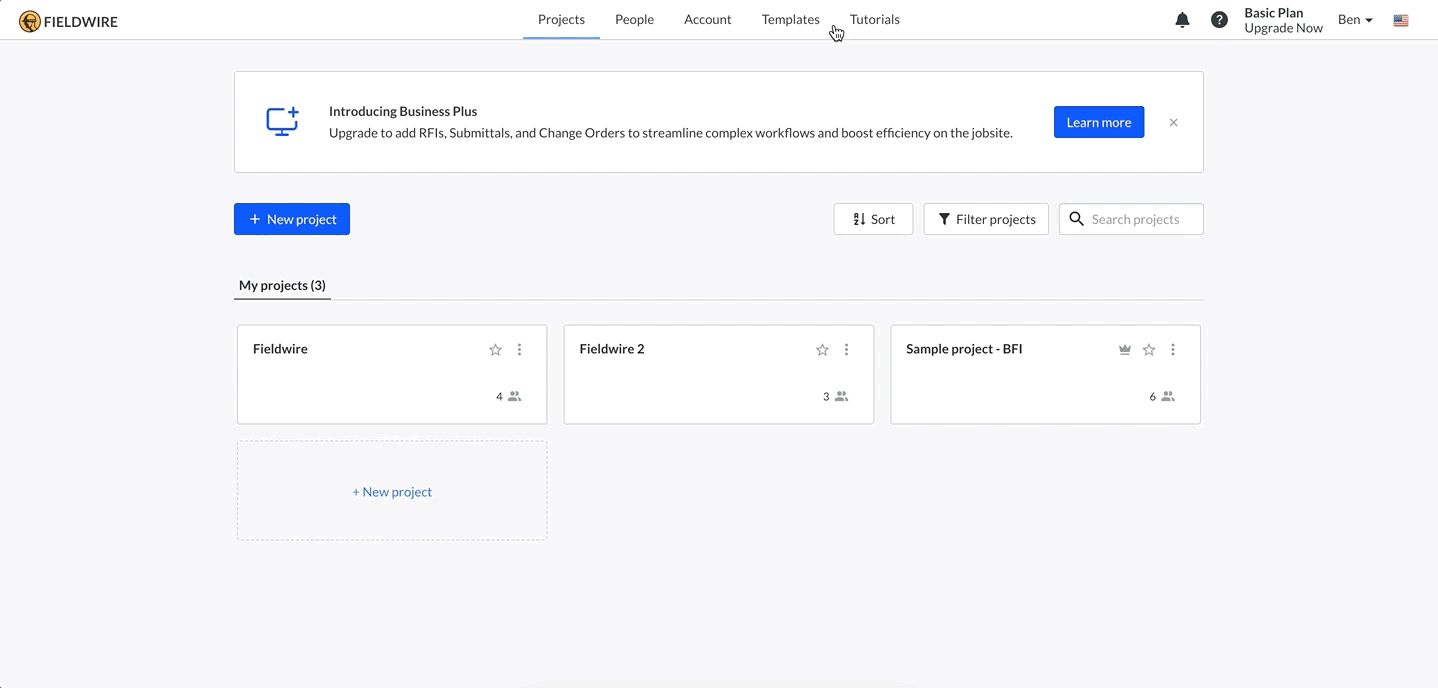
Task: Select the My projects (3) tab
Action: click(282, 286)
